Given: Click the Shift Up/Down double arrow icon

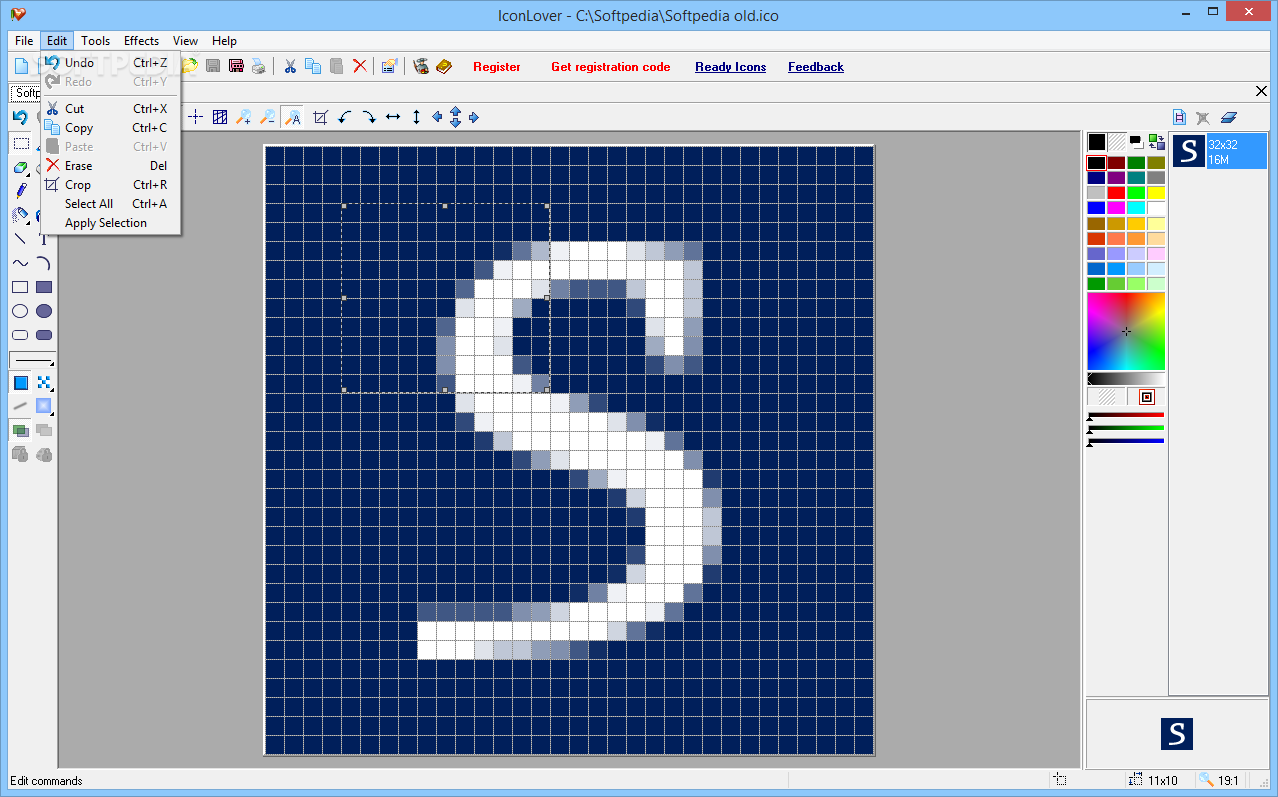Looking at the screenshot, I should (x=455, y=118).
